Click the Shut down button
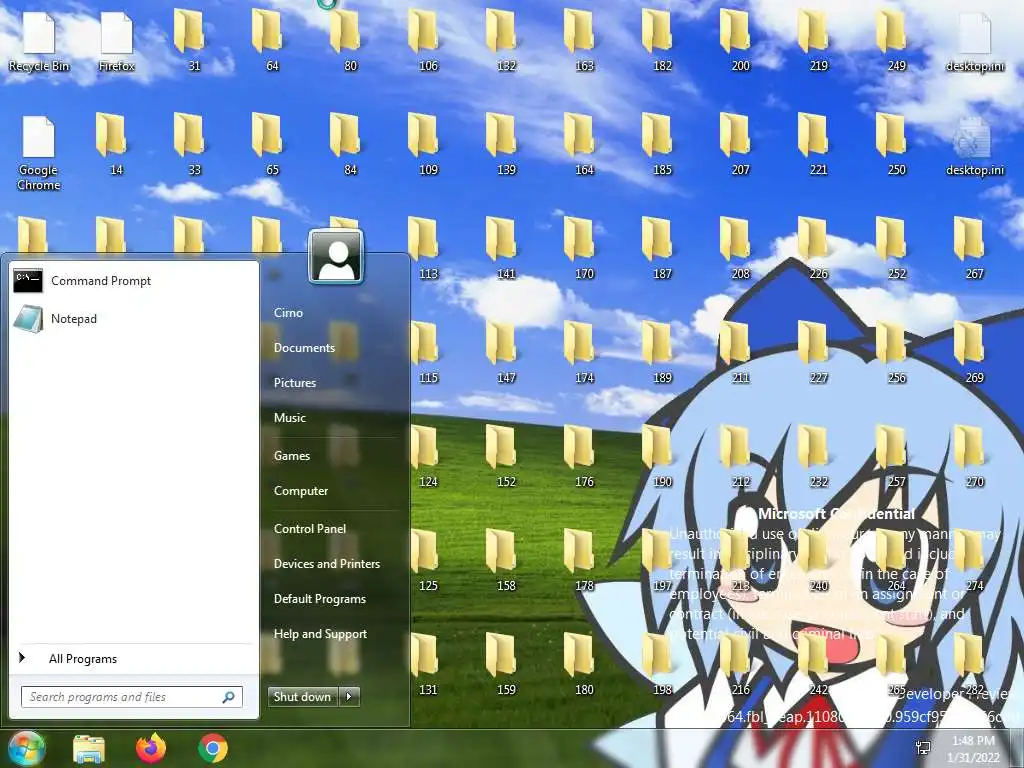Image resolution: width=1024 pixels, height=768 pixels. 302,697
